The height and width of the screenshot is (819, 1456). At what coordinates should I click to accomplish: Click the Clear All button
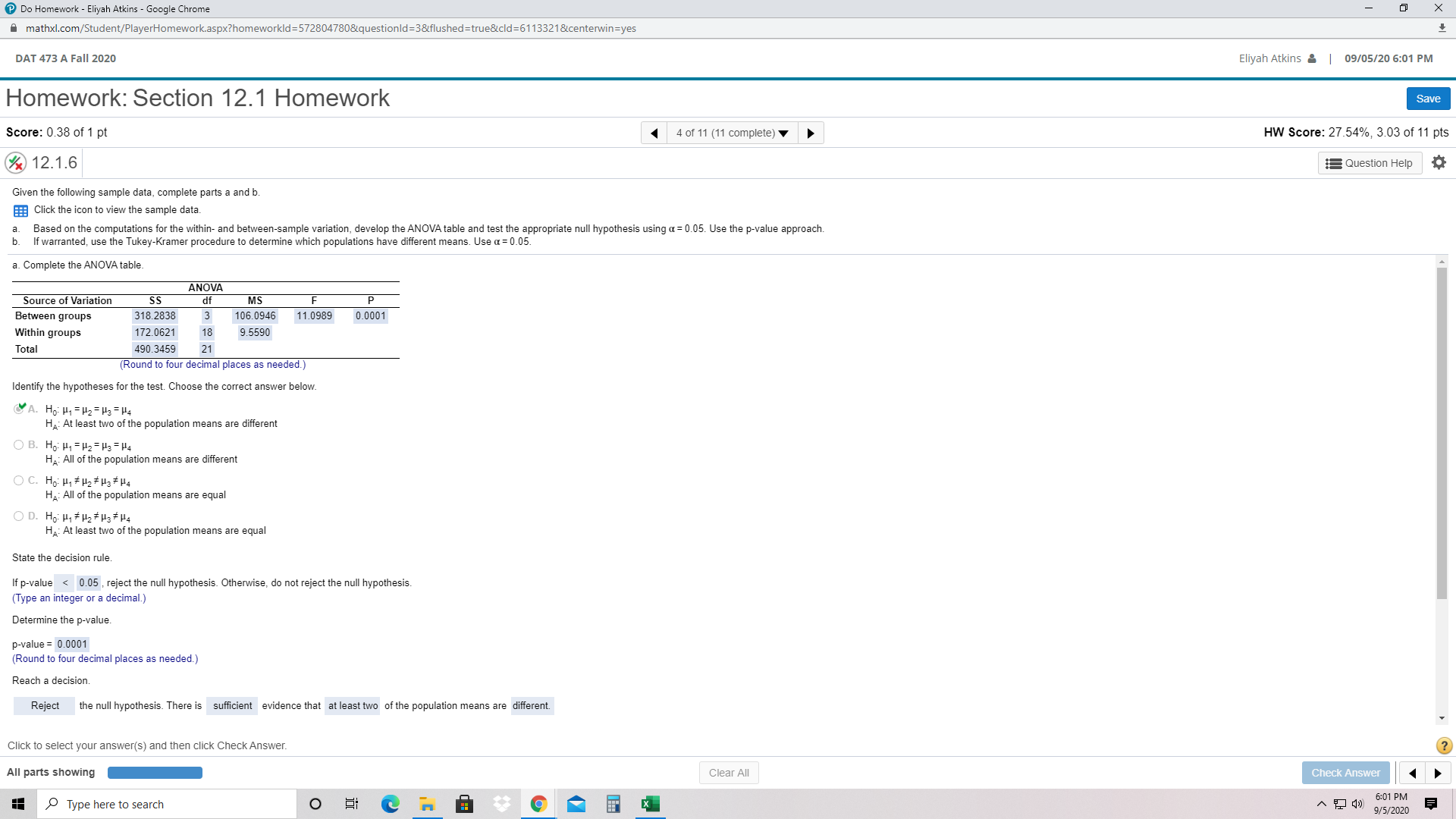pyautogui.click(x=728, y=773)
